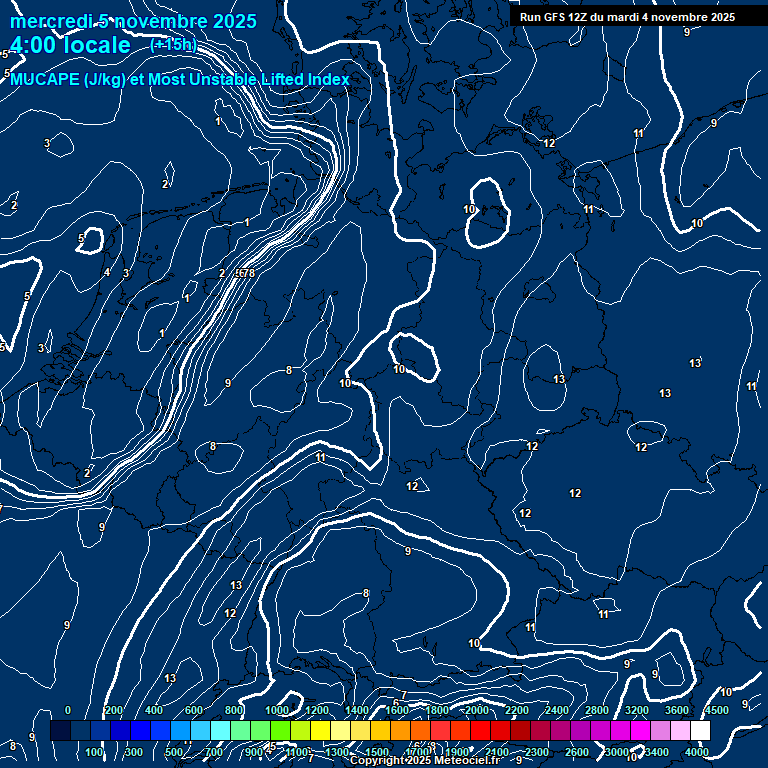Click the legend label '1400'
The image size is (768, 768).
pyautogui.click(x=357, y=710)
